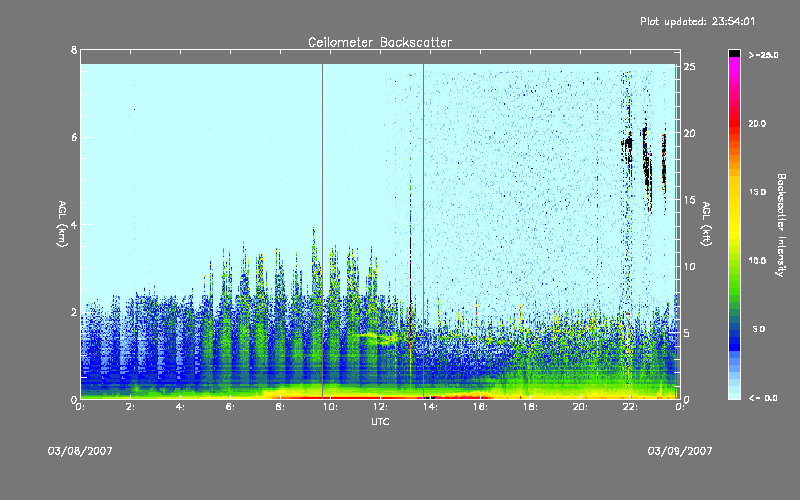Click the "12:" hour tick on the UTC axis

coord(380,407)
